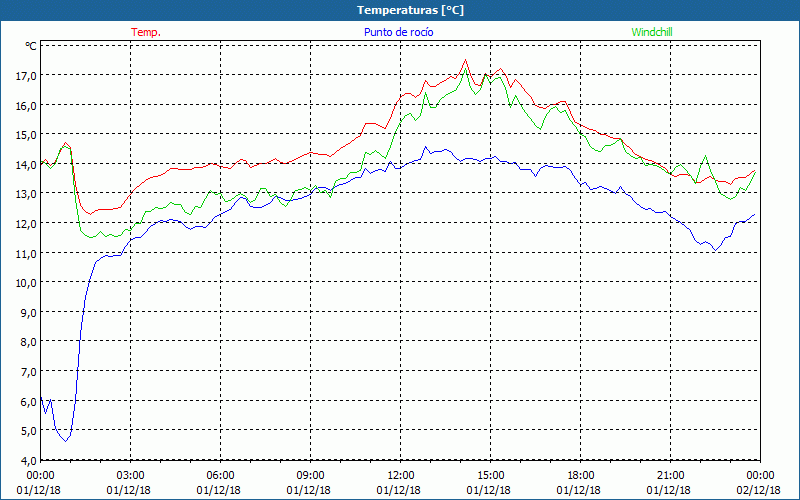The height and width of the screenshot is (500, 800).
Task: Click the 16,0 y-axis value
Action: click(27, 105)
